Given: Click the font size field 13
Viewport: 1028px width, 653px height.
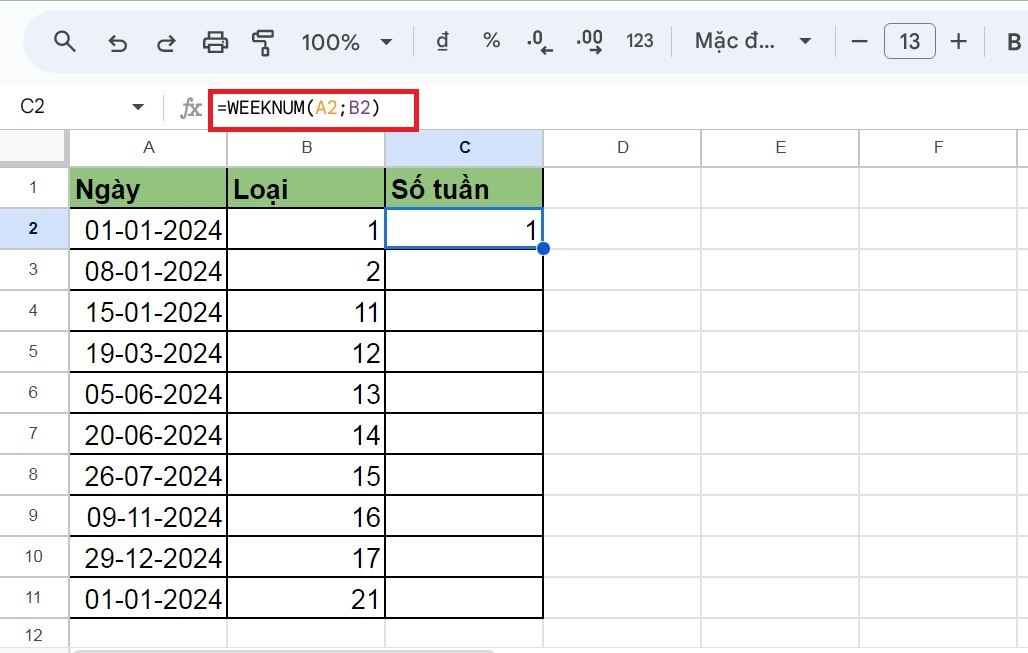Looking at the screenshot, I should tap(909, 41).
